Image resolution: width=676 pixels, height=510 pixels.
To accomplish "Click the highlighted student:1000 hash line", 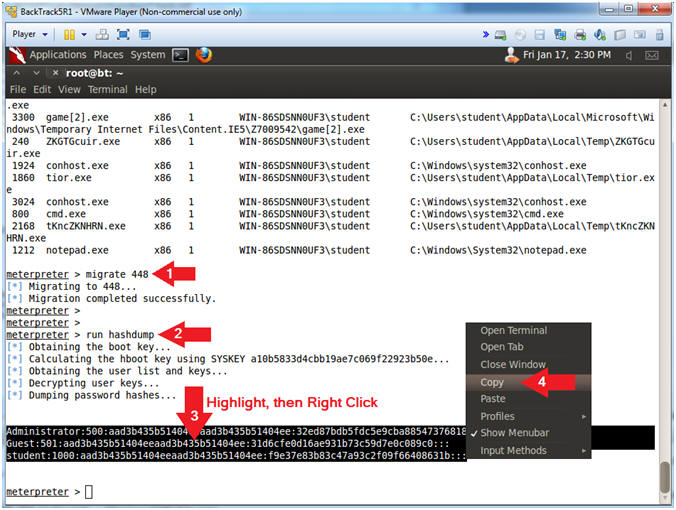I will (x=236, y=456).
